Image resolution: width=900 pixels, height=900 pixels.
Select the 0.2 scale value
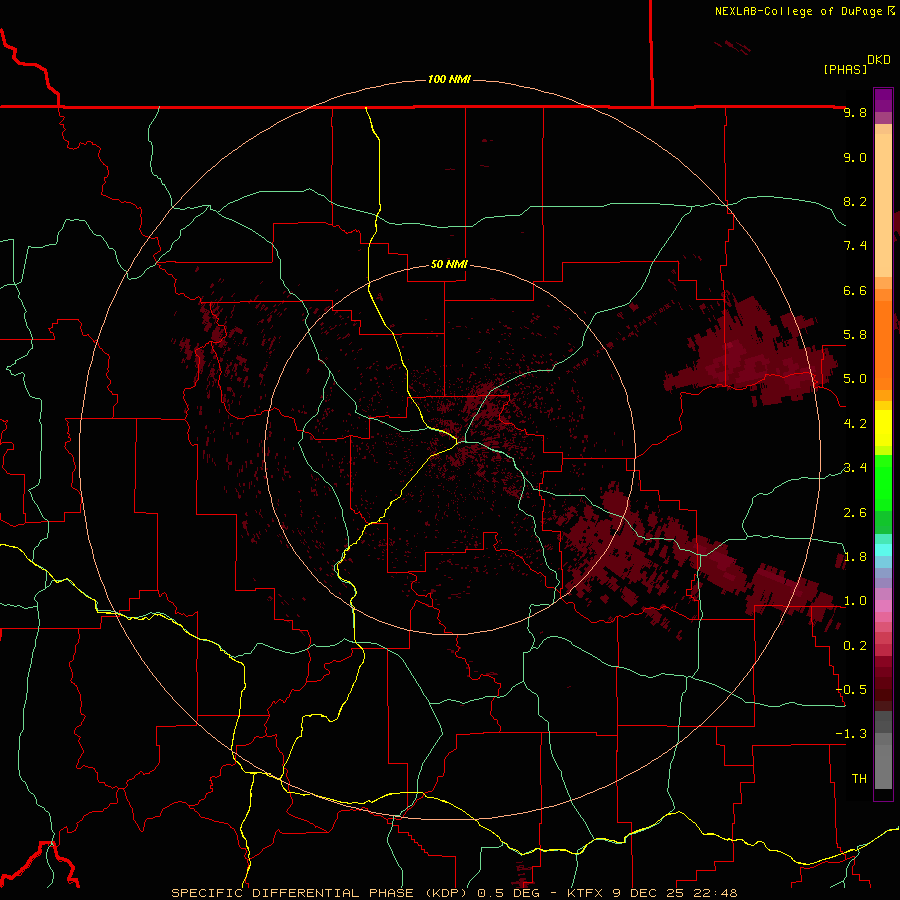point(855,646)
